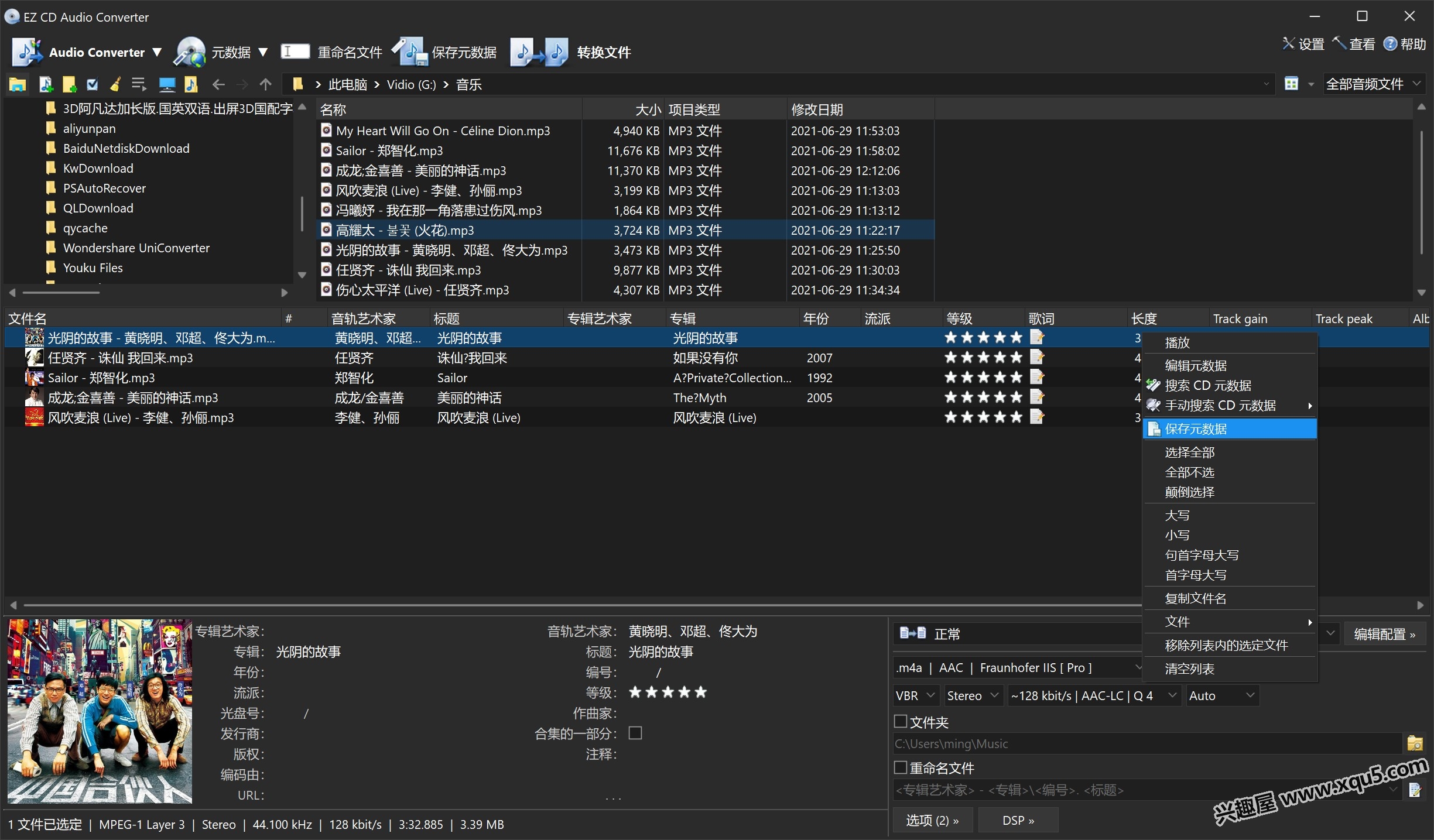
Task: Open the 正常 profile dropdown
Action: [1115, 633]
